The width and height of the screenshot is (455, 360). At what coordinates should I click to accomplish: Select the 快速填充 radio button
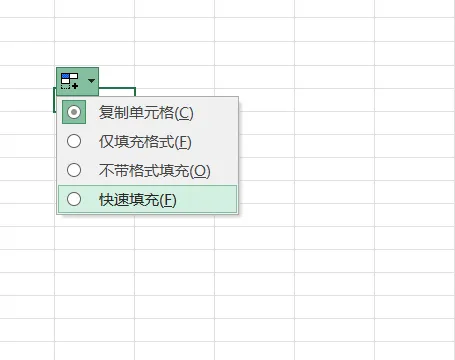[74, 199]
